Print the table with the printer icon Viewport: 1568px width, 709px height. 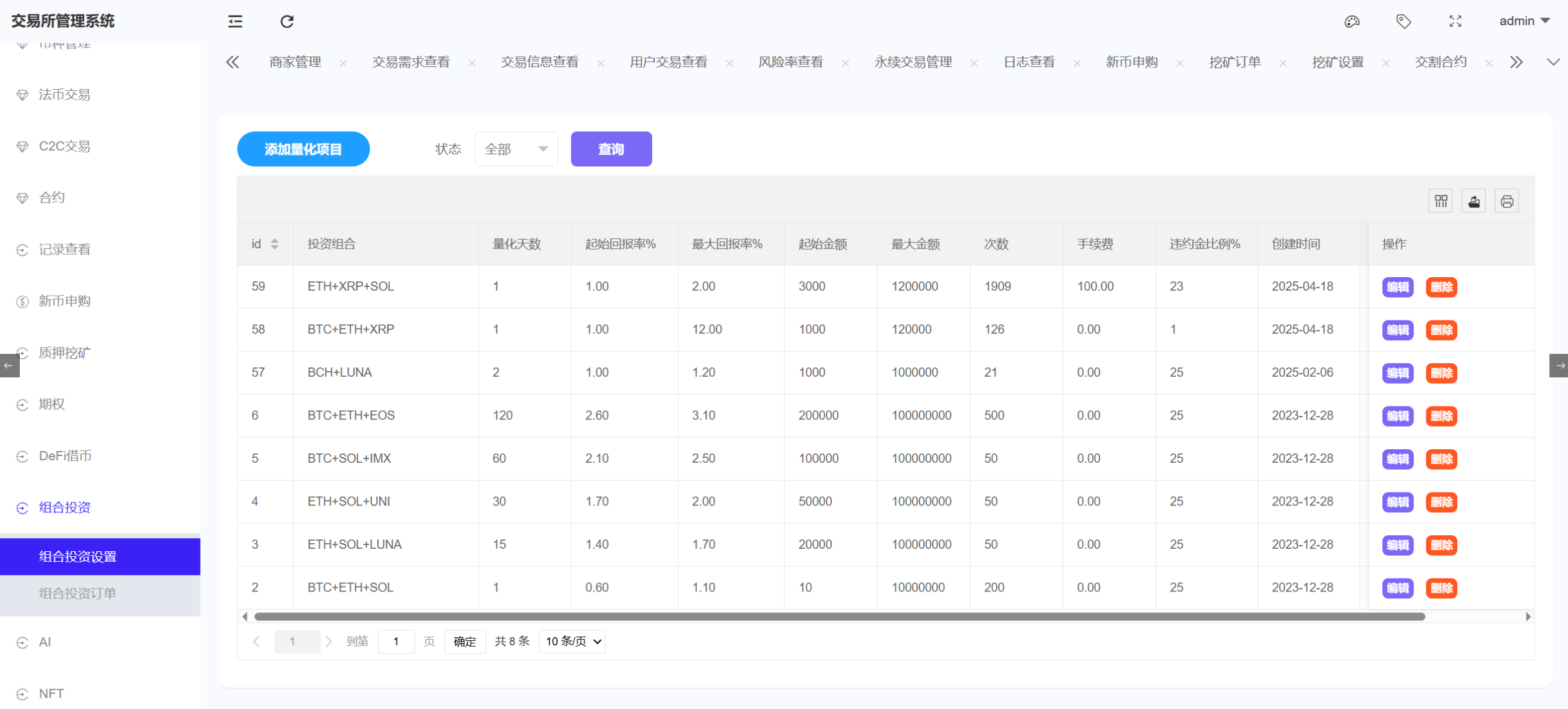[x=1507, y=200]
